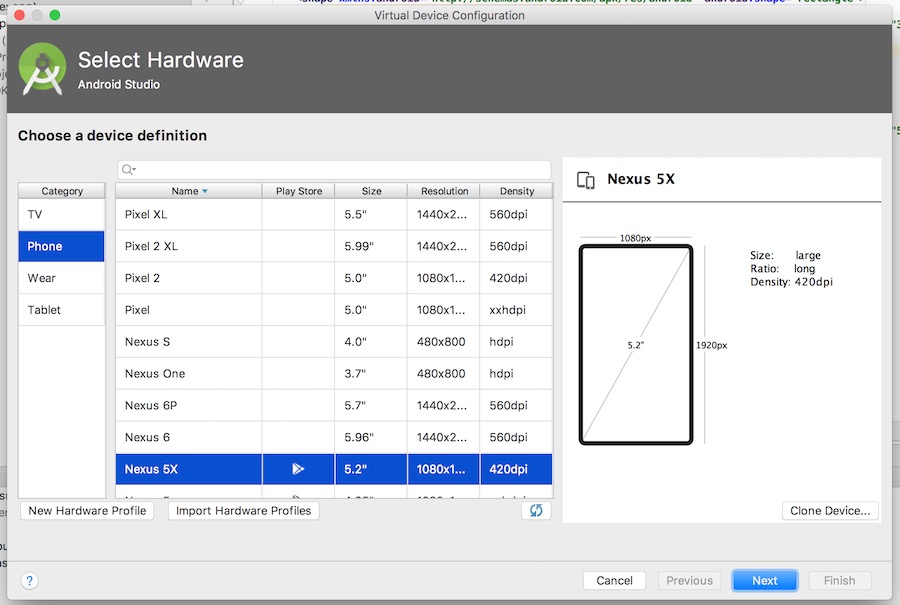This screenshot has width=900, height=605.
Task: Click the Nexus 5X phone preview outline
Action: click(x=636, y=345)
